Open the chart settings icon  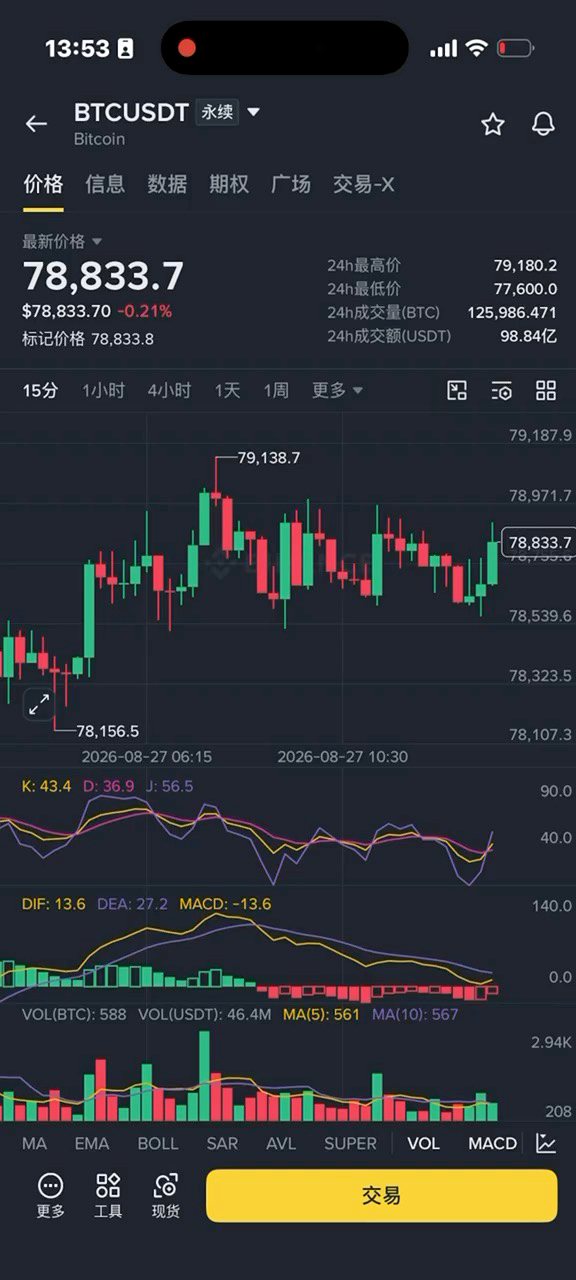click(501, 390)
